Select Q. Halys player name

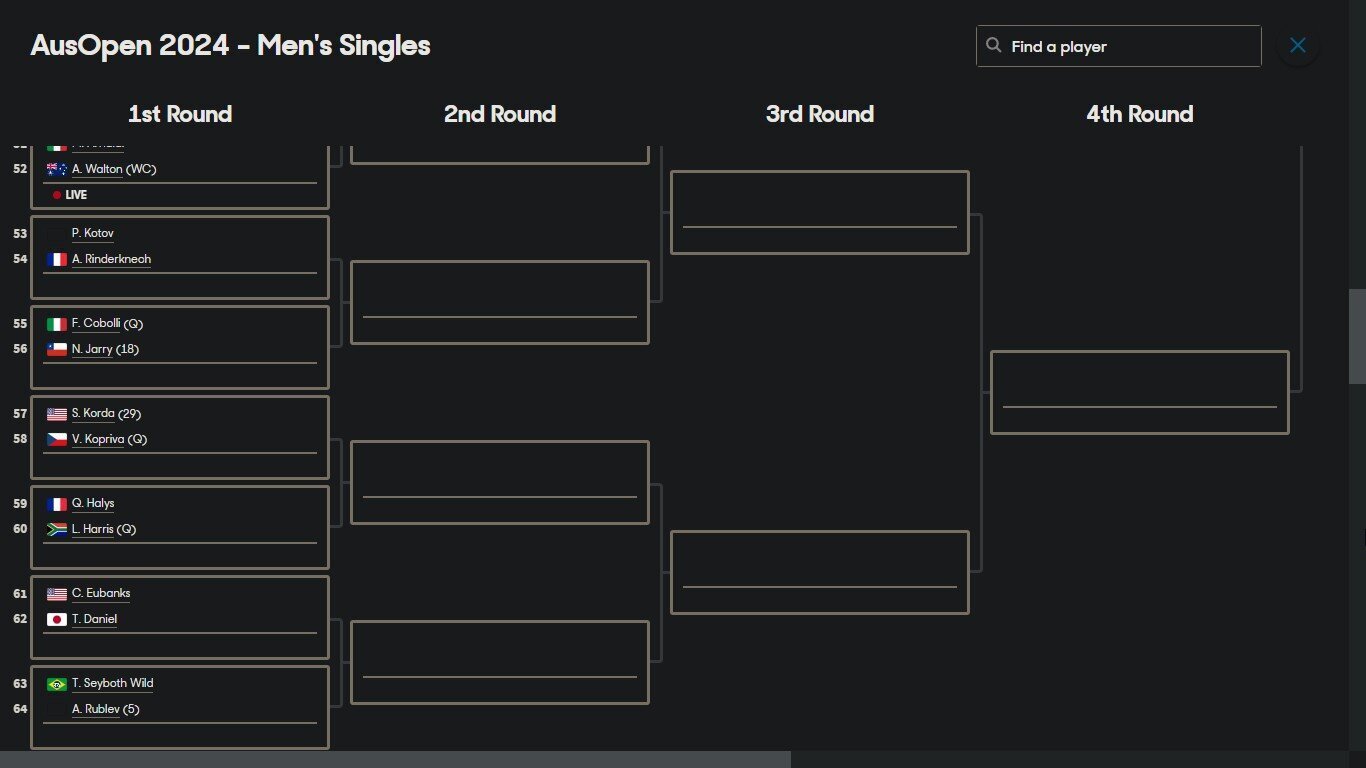coord(93,503)
